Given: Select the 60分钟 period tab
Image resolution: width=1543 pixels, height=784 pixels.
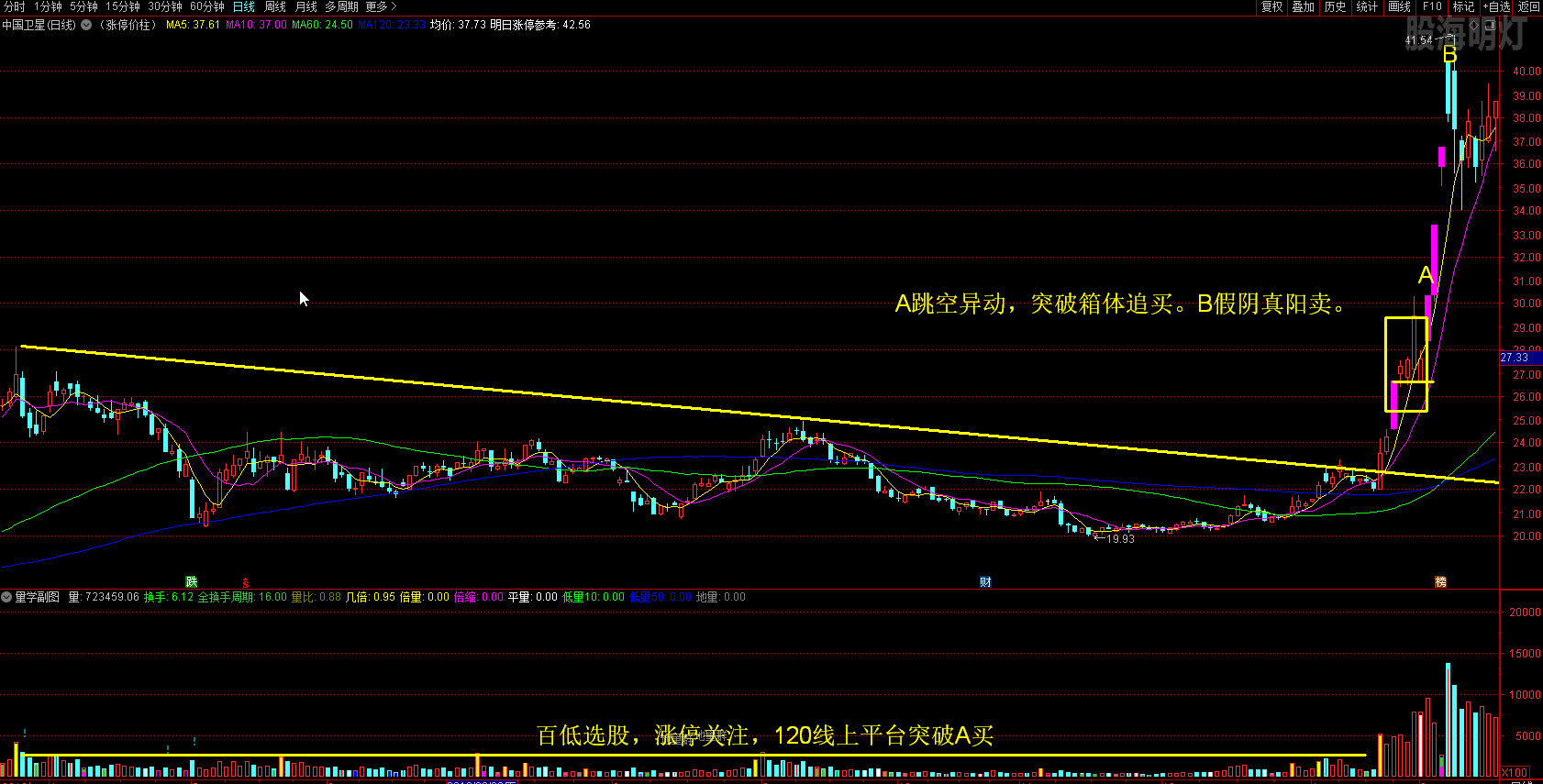Looking at the screenshot, I should tap(207, 6).
